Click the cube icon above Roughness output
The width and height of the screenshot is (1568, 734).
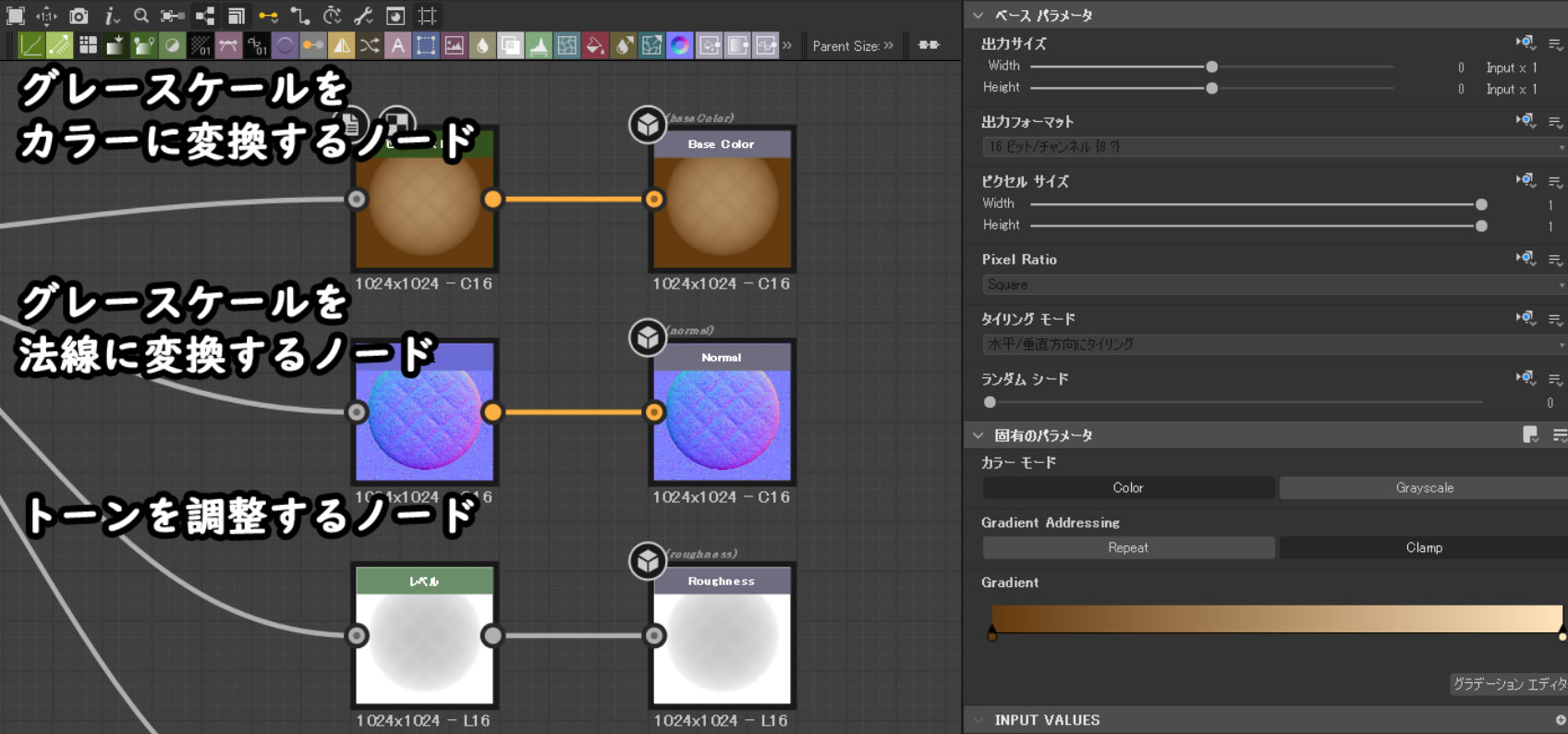tap(648, 561)
